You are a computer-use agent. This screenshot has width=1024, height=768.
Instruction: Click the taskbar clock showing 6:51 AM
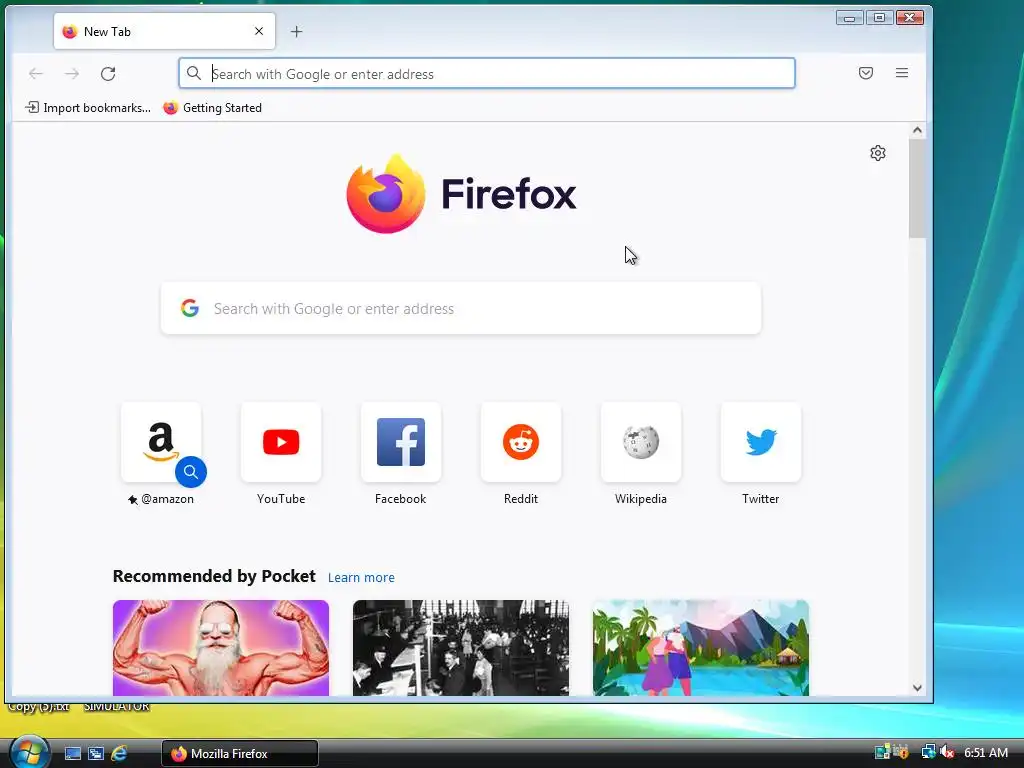[986, 753]
